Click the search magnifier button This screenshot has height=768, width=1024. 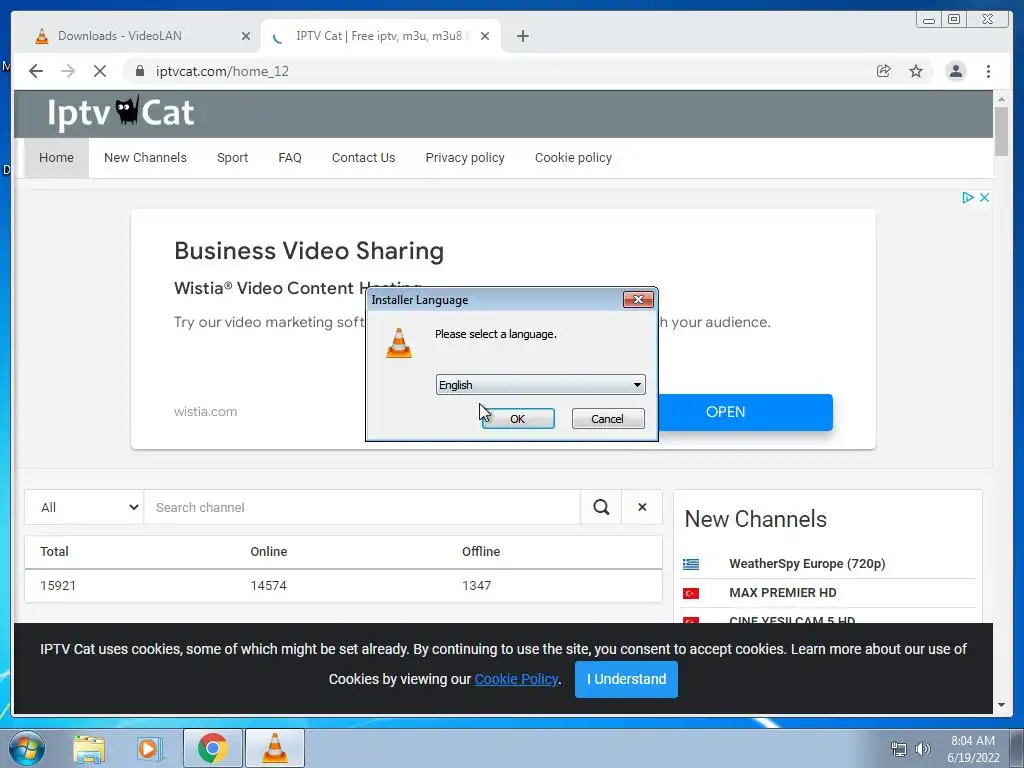[x=601, y=507]
